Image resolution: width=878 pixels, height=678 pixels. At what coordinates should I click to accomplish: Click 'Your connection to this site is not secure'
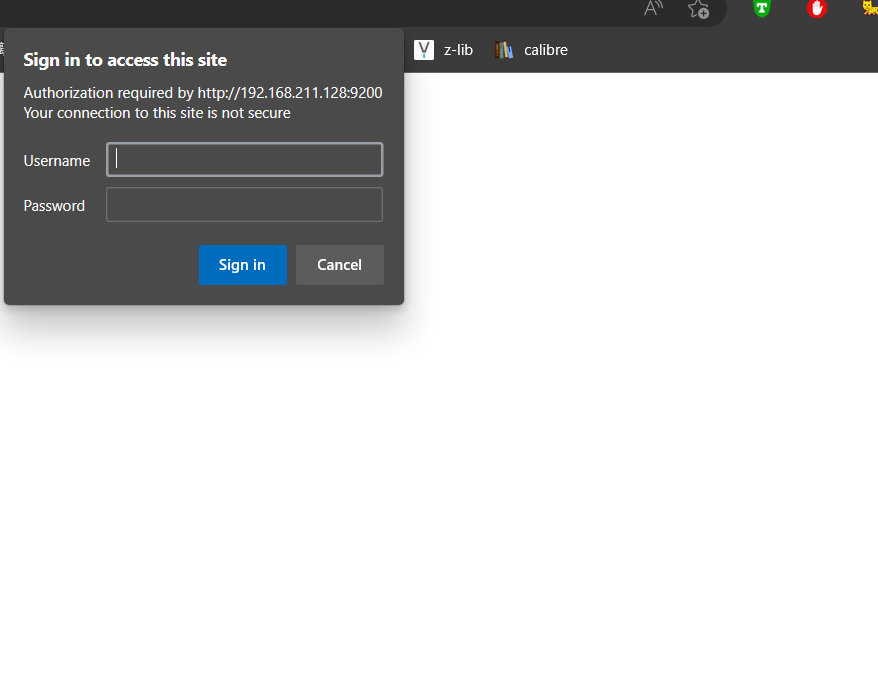pyautogui.click(x=157, y=113)
